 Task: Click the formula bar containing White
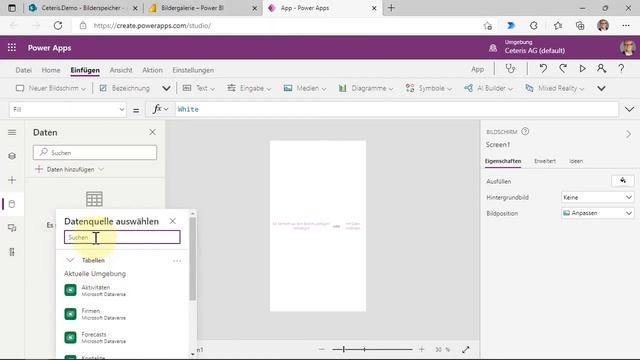pyautogui.click(x=397, y=109)
